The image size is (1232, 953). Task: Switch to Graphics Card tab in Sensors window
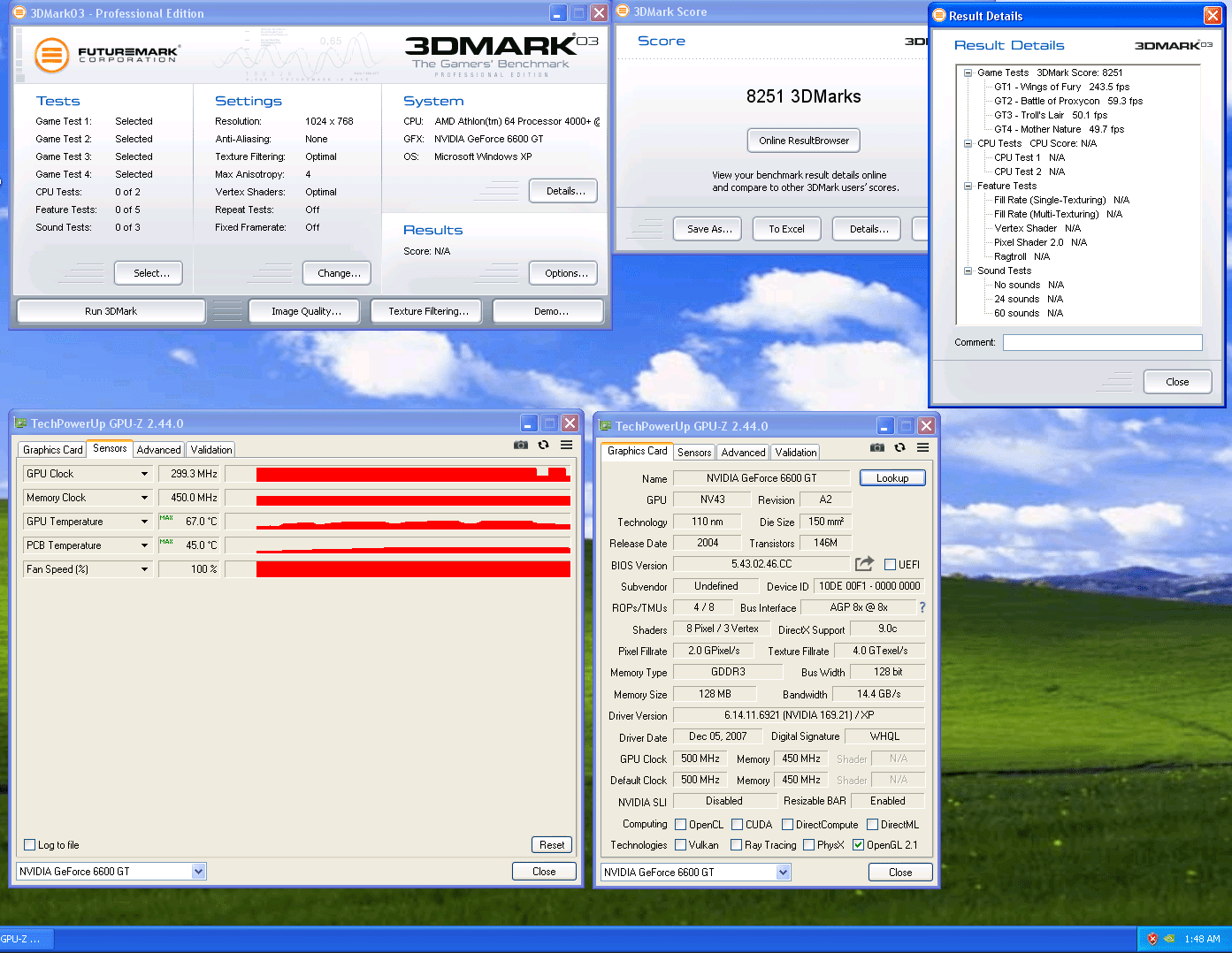53,450
